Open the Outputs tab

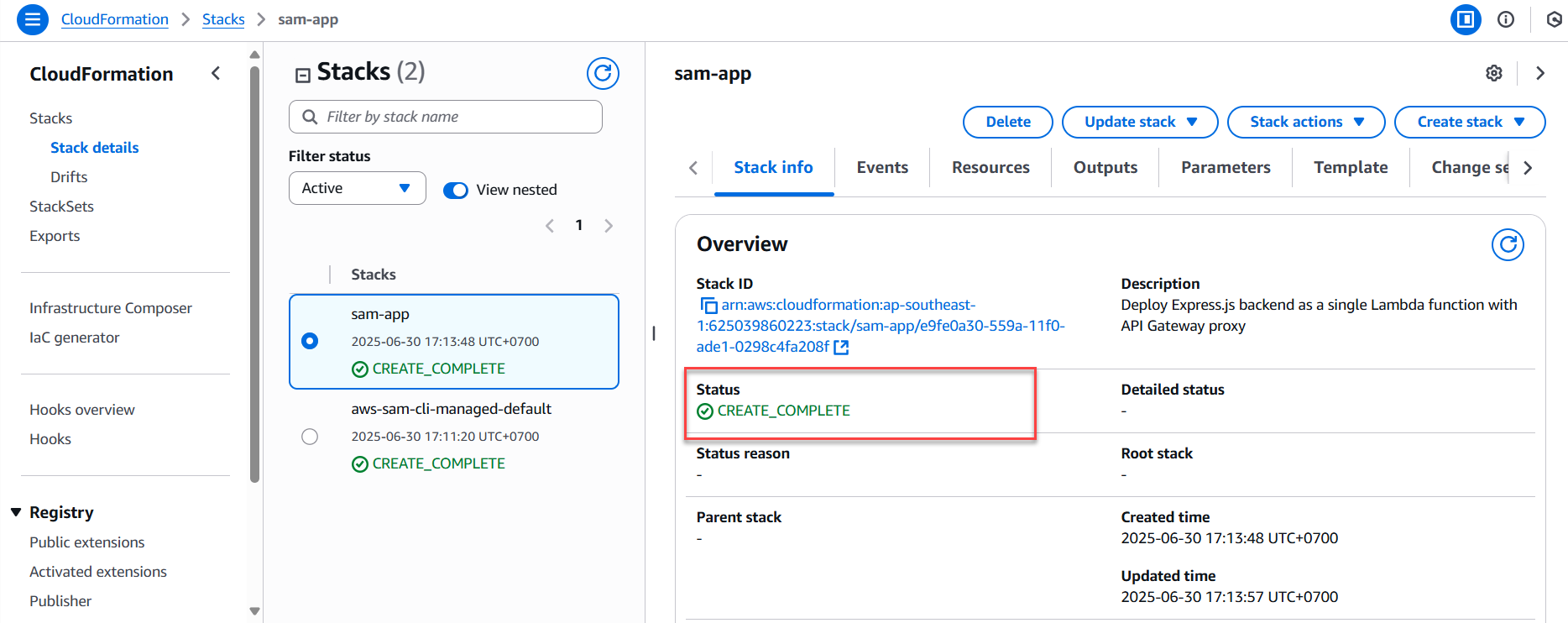(x=1105, y=167)
